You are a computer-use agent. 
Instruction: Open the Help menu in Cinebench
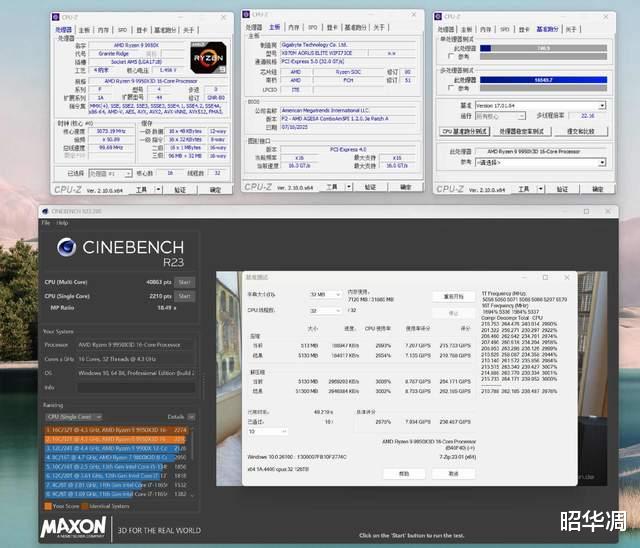pyautogui.click(x=62, y=223)
